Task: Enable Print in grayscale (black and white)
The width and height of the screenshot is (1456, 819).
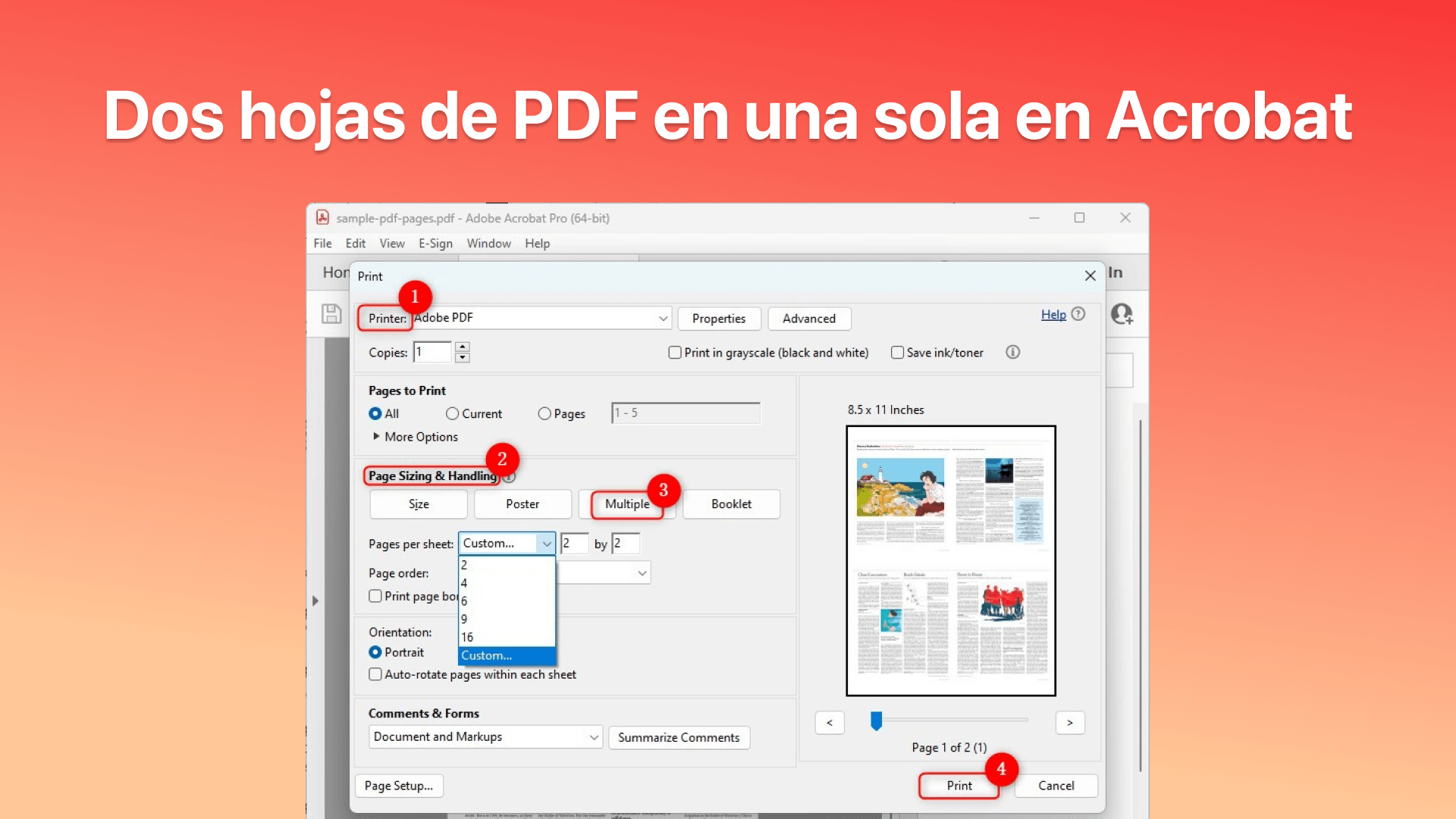Action: [x=674, y=352]
